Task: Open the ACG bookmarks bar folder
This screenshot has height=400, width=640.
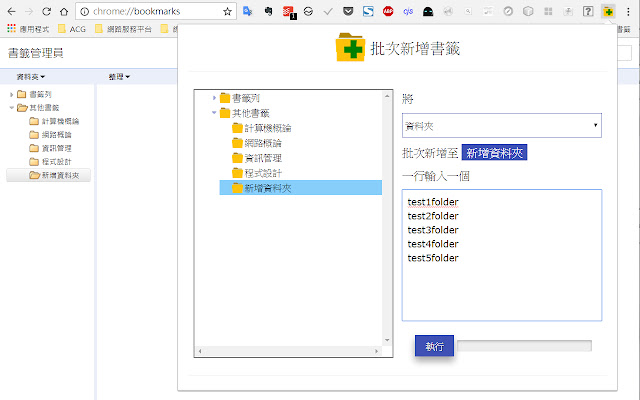Action: pyautogui.click(x=72, y=29)
